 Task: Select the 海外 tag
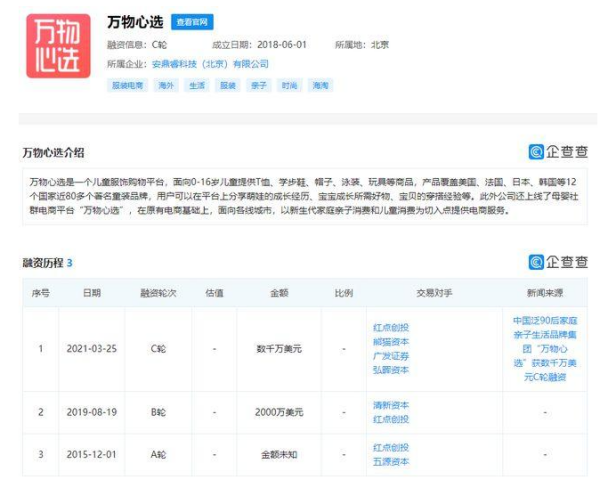coord(166,86)
